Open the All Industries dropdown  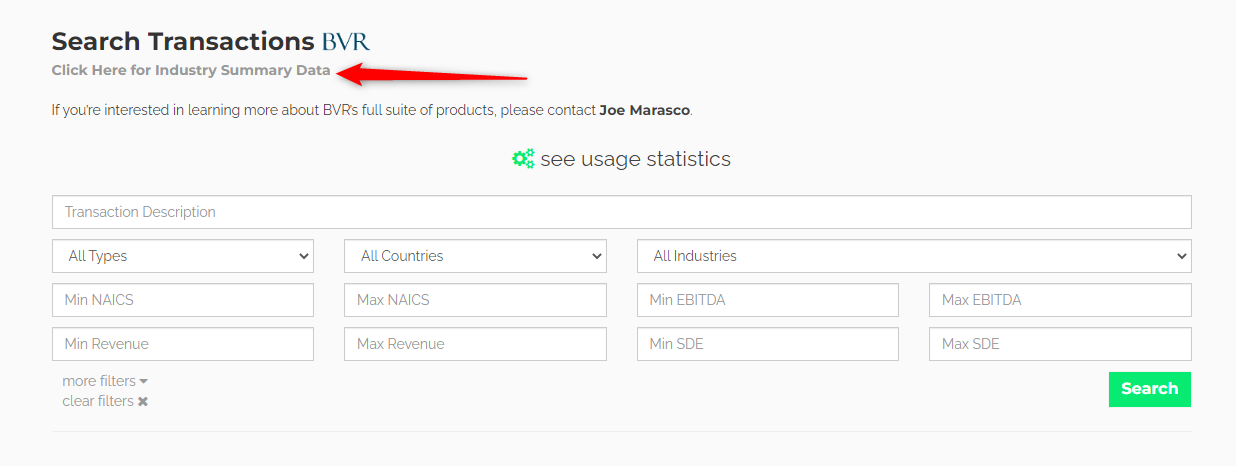pyautogui.click(x=913, y=256)
